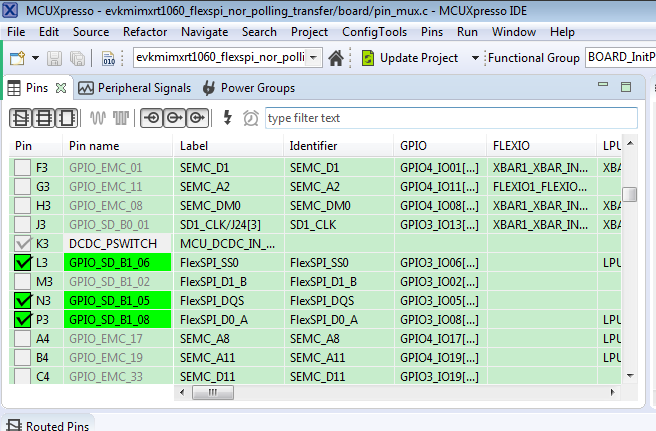656x431 pixels.
Task: Click the vertical scrollbar thumb
Action: (x=629, y=194)
